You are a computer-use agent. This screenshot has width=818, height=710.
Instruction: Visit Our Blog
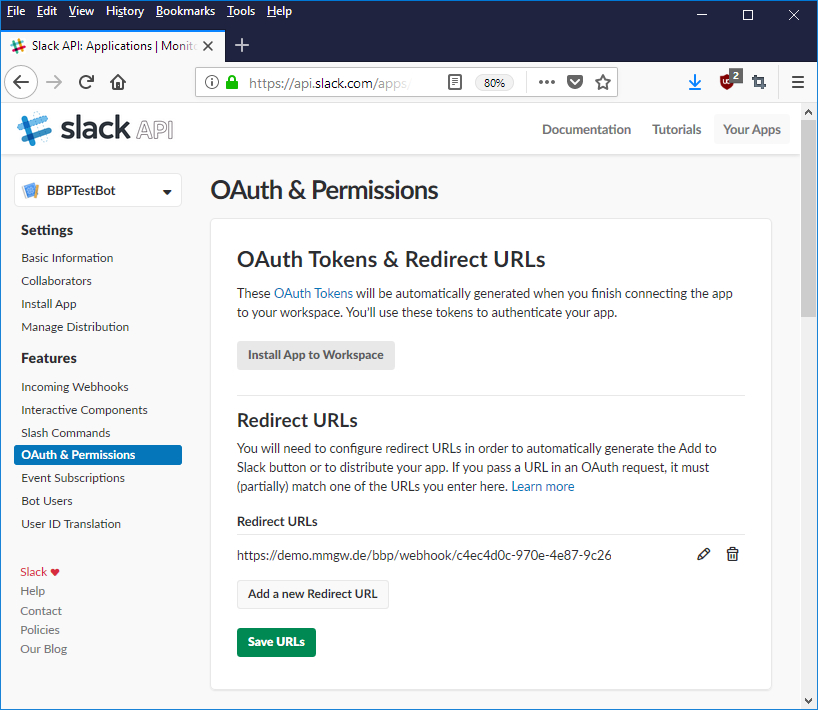pos(43,649)
